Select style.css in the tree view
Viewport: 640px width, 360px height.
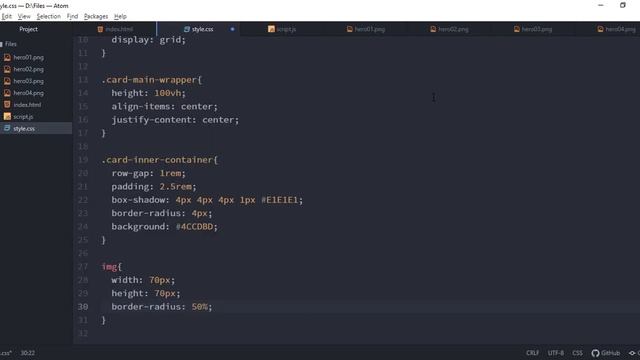click(x=24, y=129)
